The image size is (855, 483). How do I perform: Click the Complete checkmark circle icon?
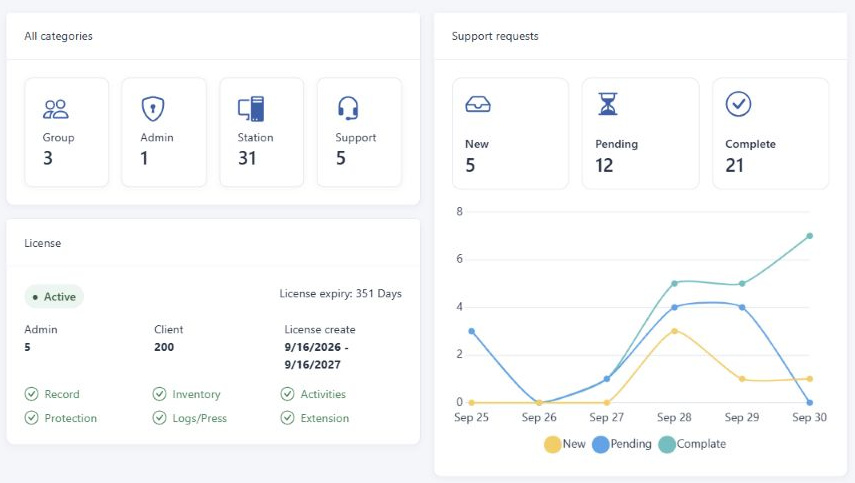click(738, 104)
